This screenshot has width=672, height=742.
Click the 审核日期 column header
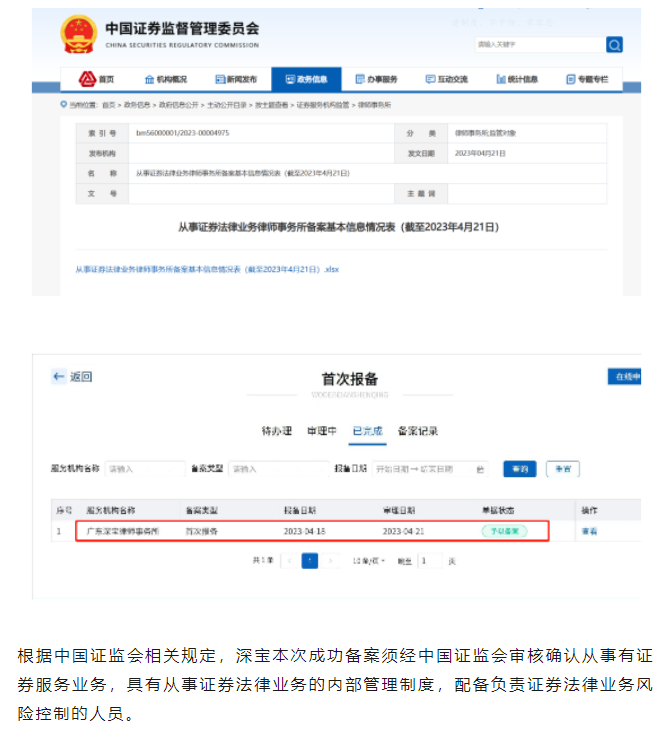pos(399,510)
